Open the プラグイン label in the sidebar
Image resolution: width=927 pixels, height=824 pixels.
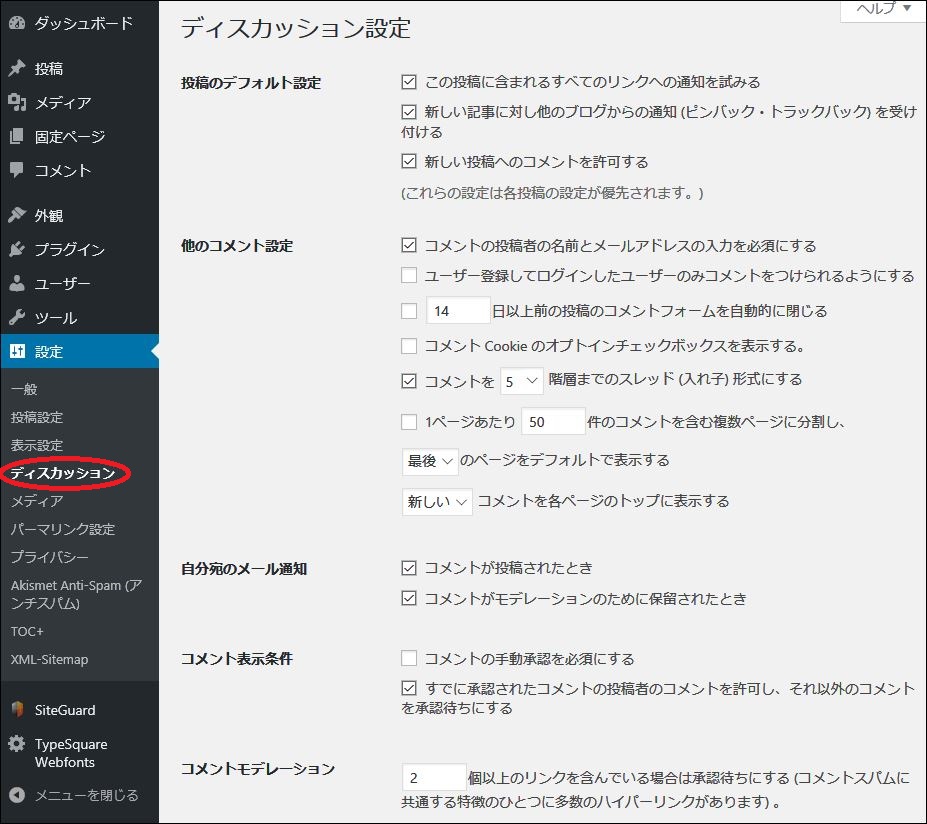(70, 249)
